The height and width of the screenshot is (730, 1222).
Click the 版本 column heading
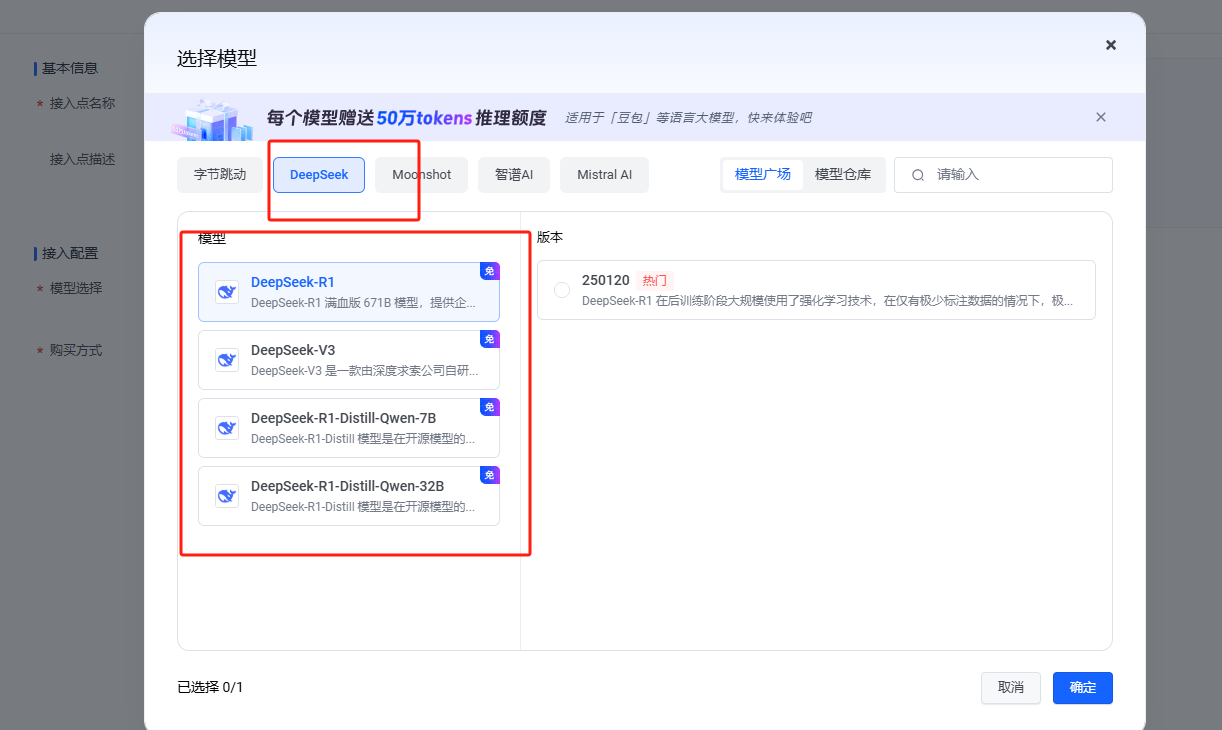[550, 237]
